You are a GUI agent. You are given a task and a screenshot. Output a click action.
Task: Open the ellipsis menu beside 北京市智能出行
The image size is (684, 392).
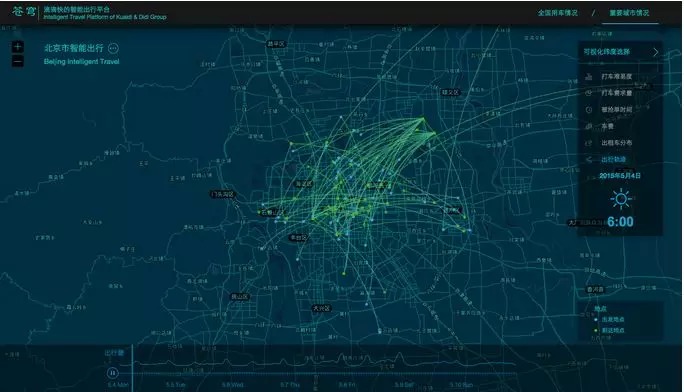113,48
